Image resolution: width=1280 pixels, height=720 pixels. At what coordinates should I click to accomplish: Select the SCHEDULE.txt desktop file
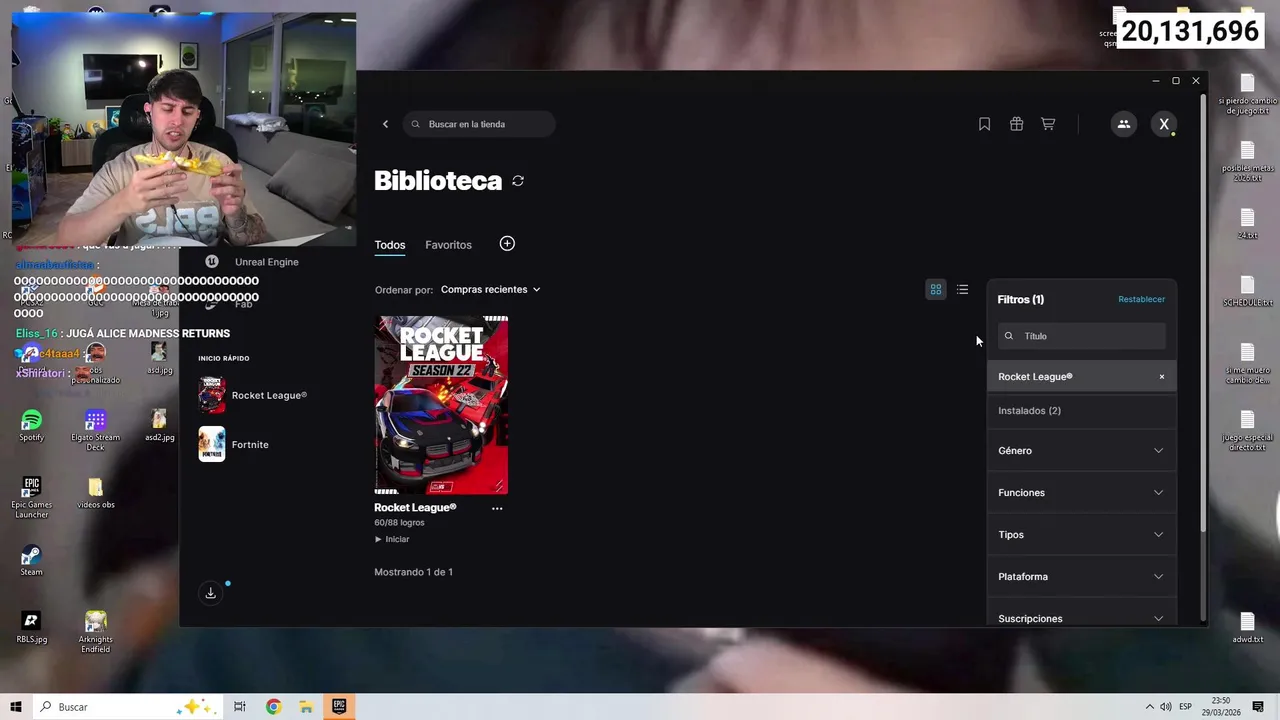(x=1247, y=292)
